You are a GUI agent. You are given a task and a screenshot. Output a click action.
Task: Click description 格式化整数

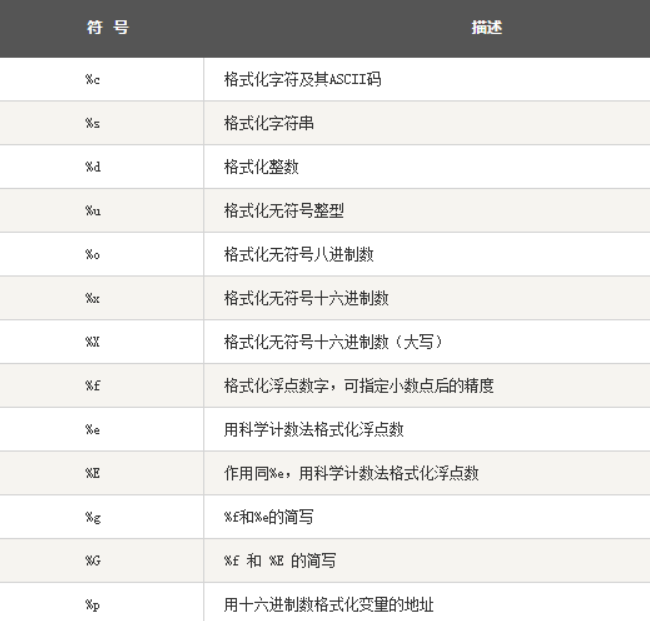point(261,167)
